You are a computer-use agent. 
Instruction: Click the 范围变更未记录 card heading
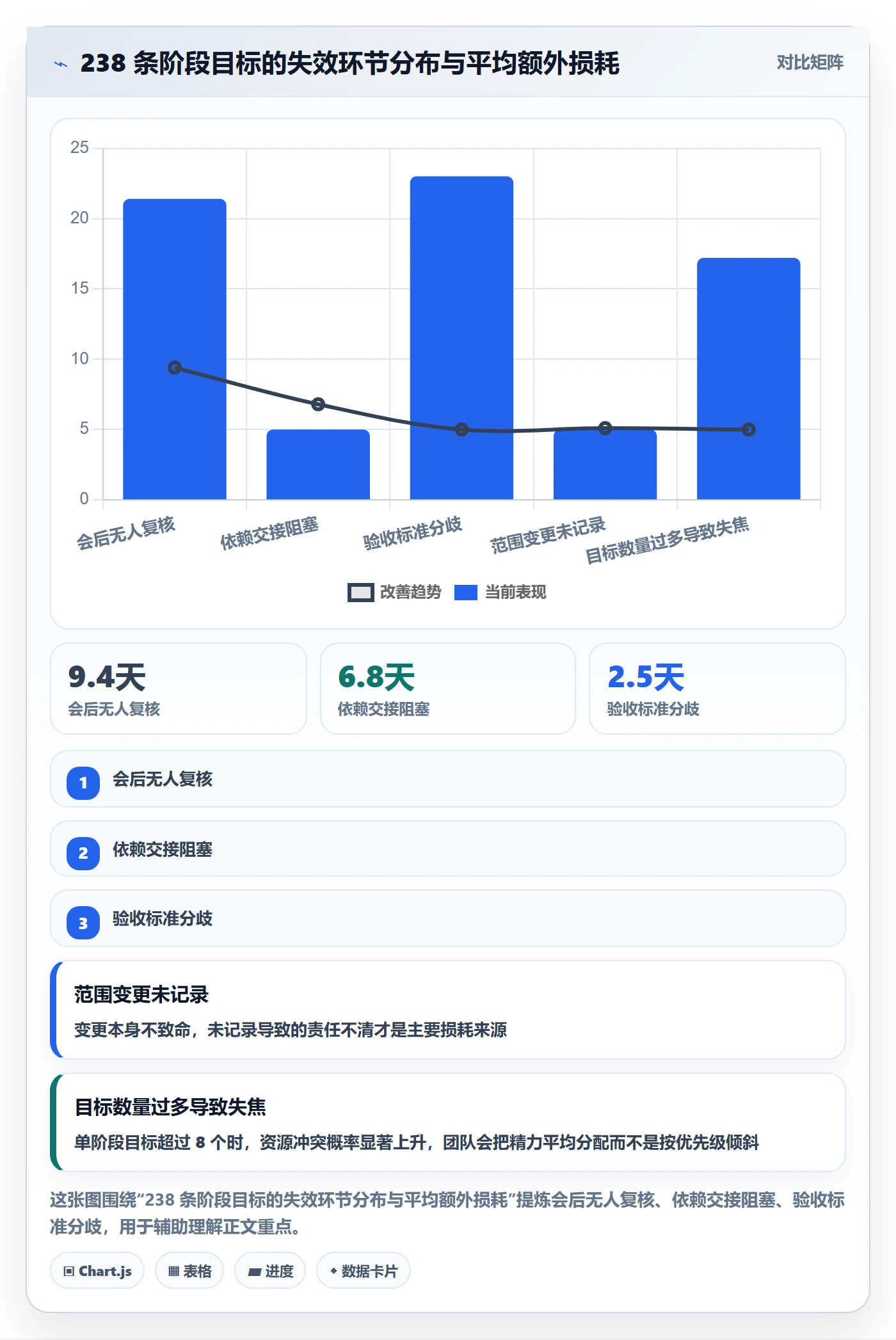tap(141, 994)
